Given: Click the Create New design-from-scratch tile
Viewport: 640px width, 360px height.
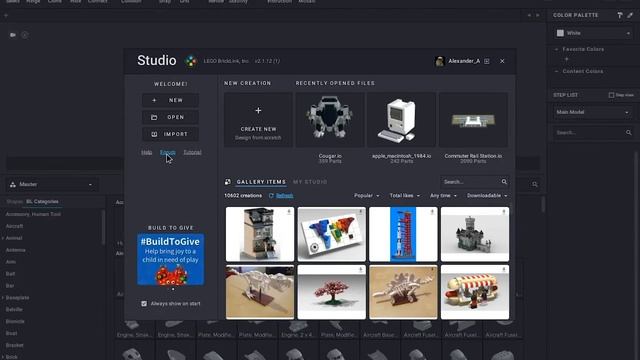Looking at the screenshot, I should (258, 120).
